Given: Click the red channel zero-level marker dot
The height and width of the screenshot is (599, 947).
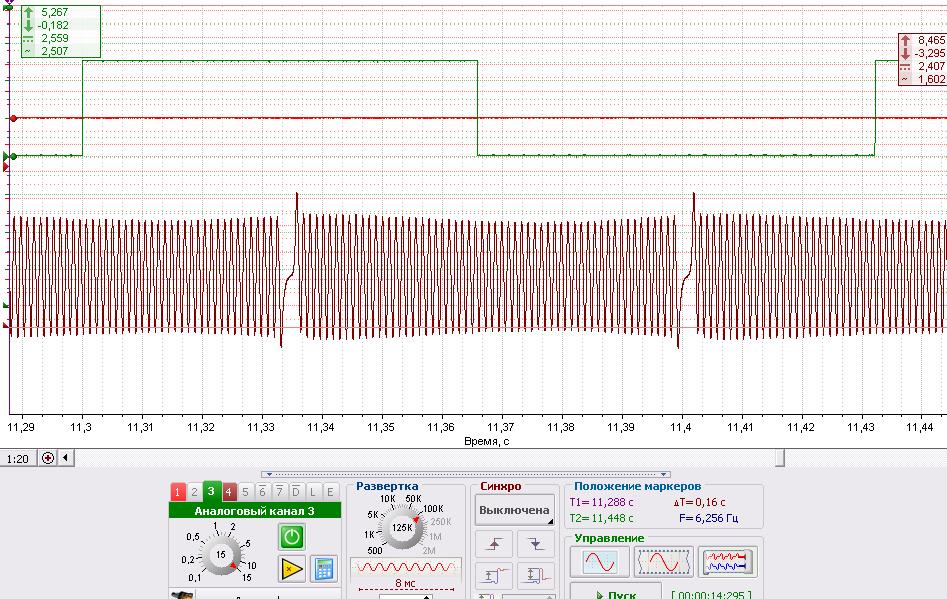Looking at the screenshot, I should (x=13, y=118).
